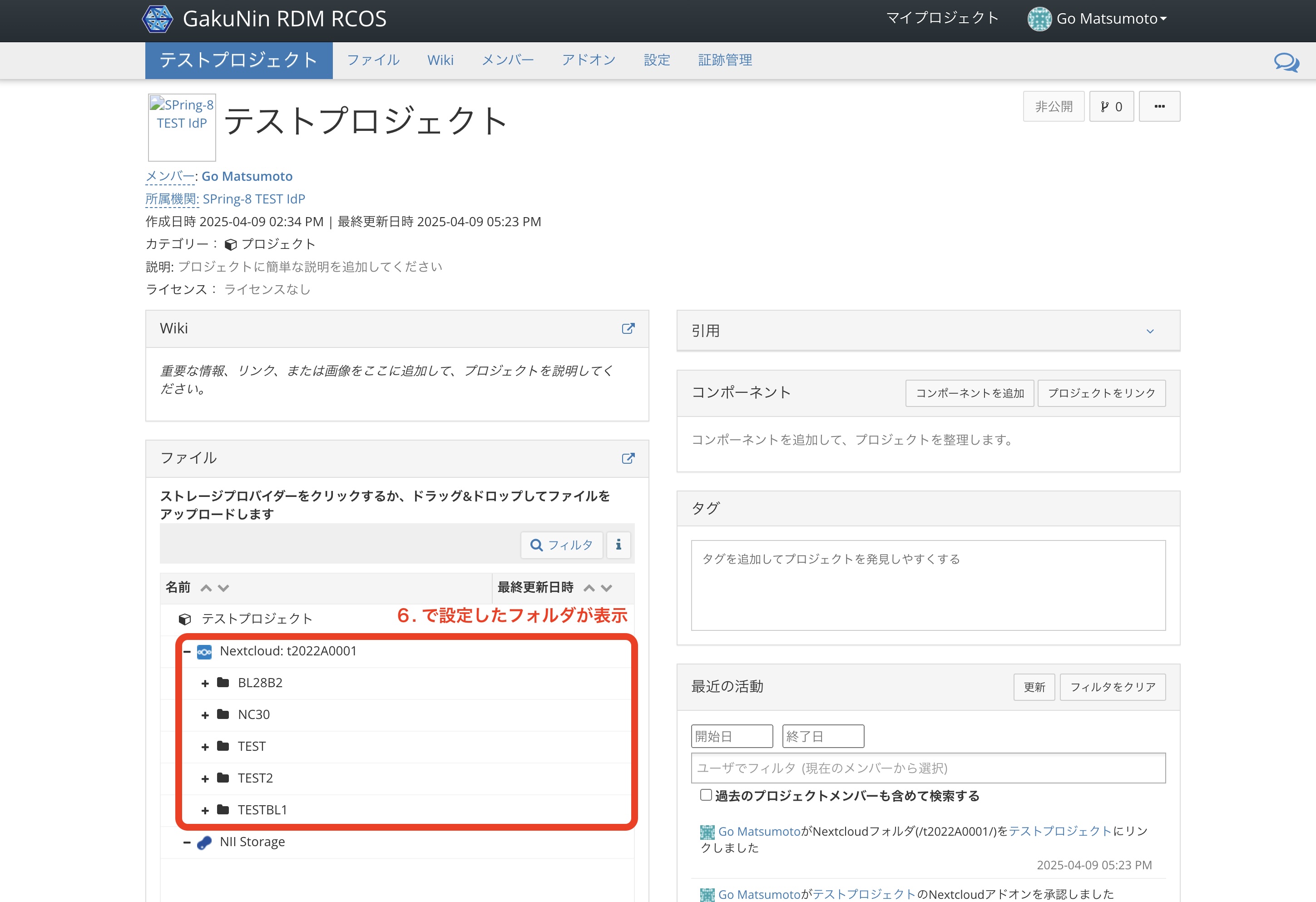This screenshot has width=1316, height=902.
Task: Open Wiki widget external link icon
Action: click(628, 328)
